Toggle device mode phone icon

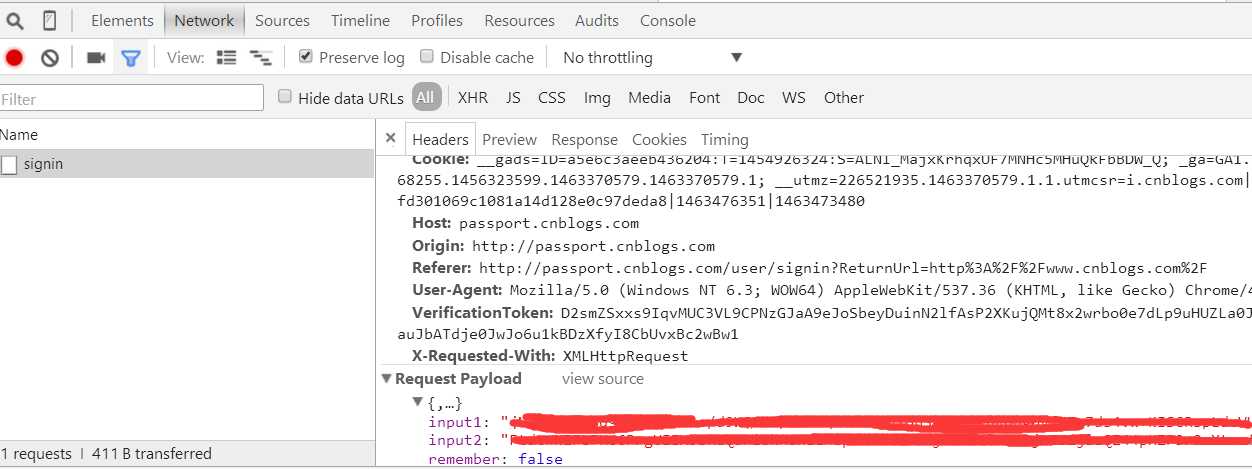point(49,20)
